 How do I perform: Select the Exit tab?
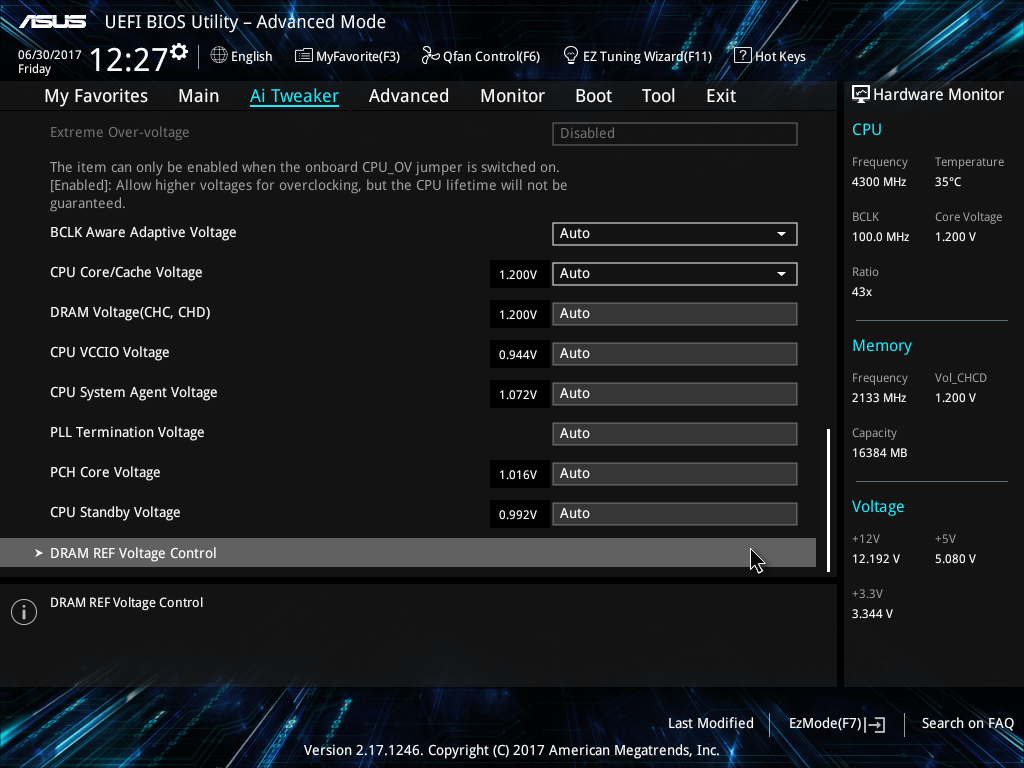pyautogui.click(x=721, y=96)
